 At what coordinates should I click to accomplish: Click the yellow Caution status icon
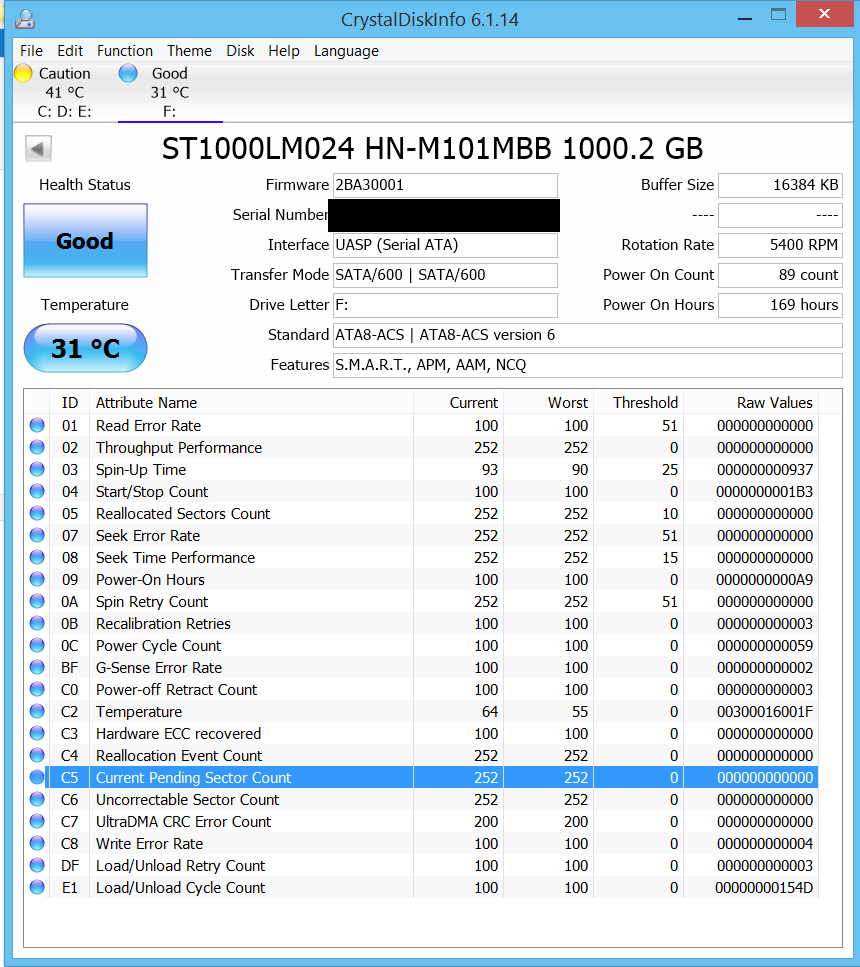(23, 73)
